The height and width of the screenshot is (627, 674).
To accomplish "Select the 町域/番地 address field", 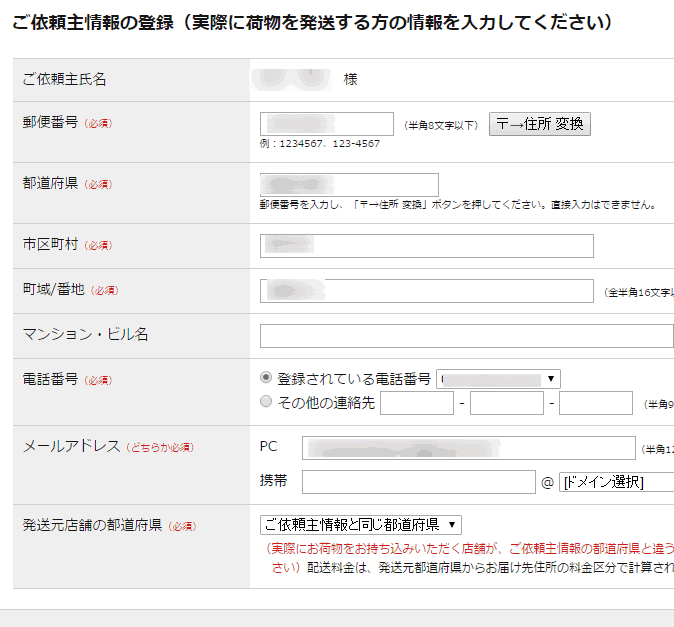I will [426, 291].
